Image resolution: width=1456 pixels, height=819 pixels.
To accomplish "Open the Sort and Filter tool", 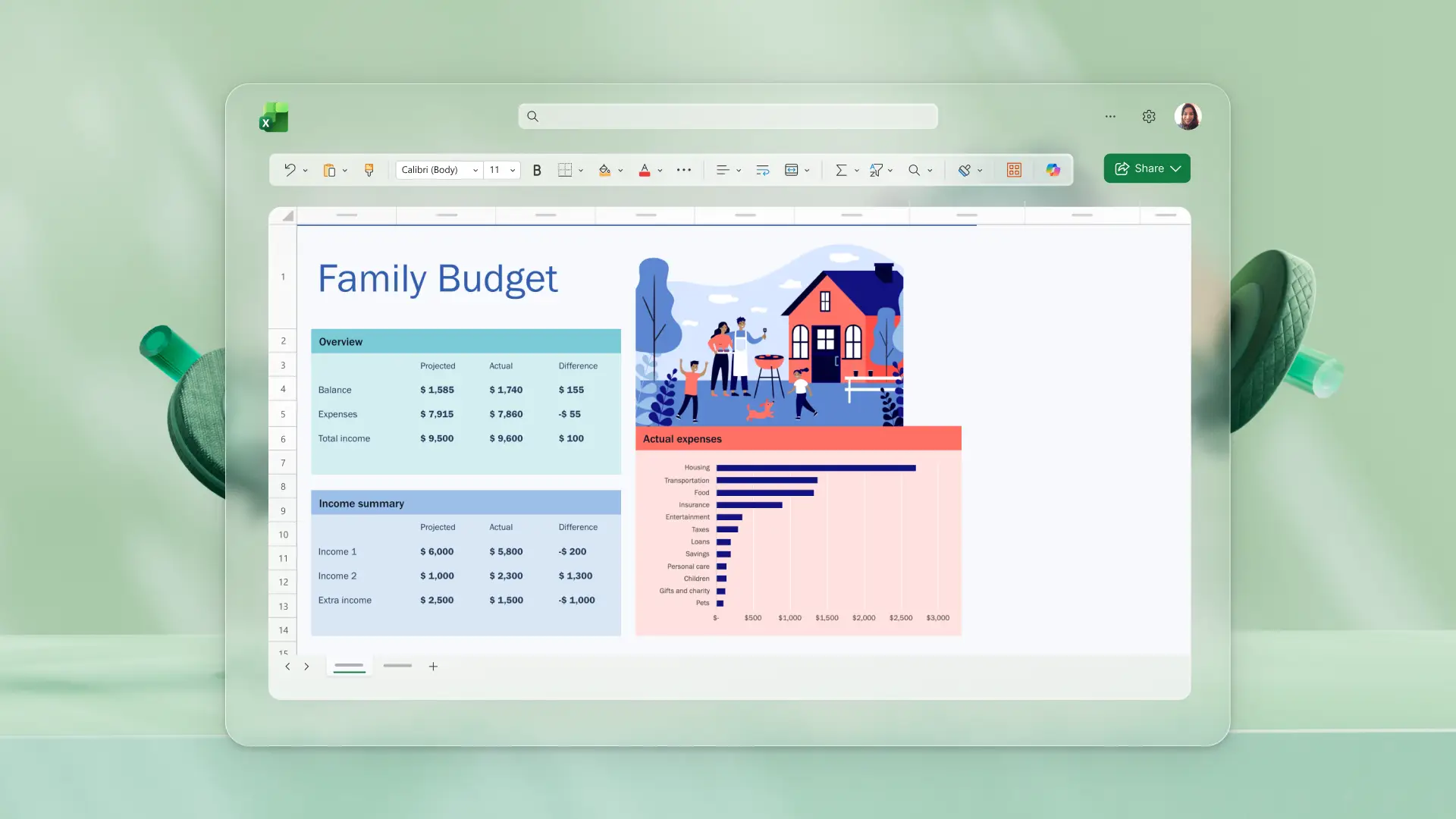I will coord(877,170).
